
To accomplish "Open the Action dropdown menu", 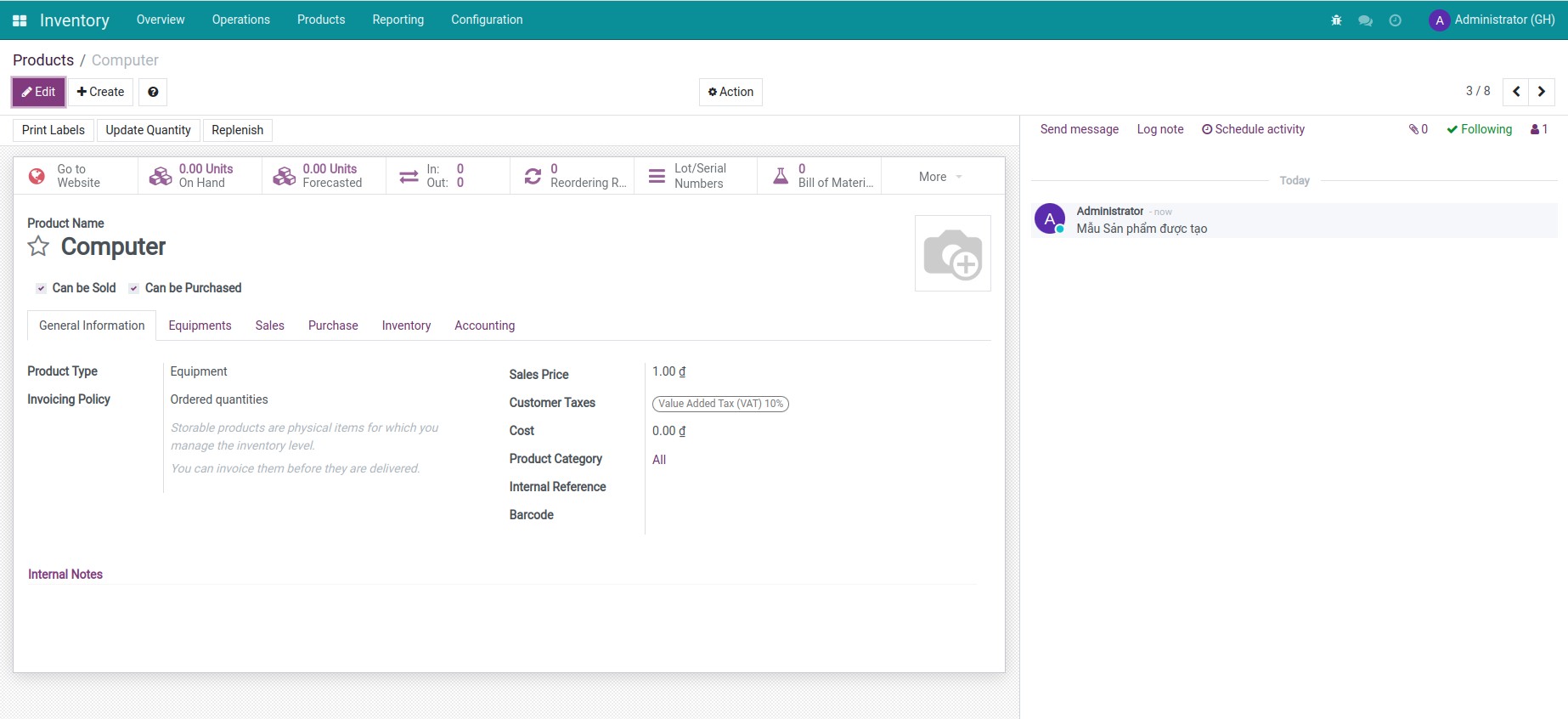I will pyautogui.click(x=730, y=92).
